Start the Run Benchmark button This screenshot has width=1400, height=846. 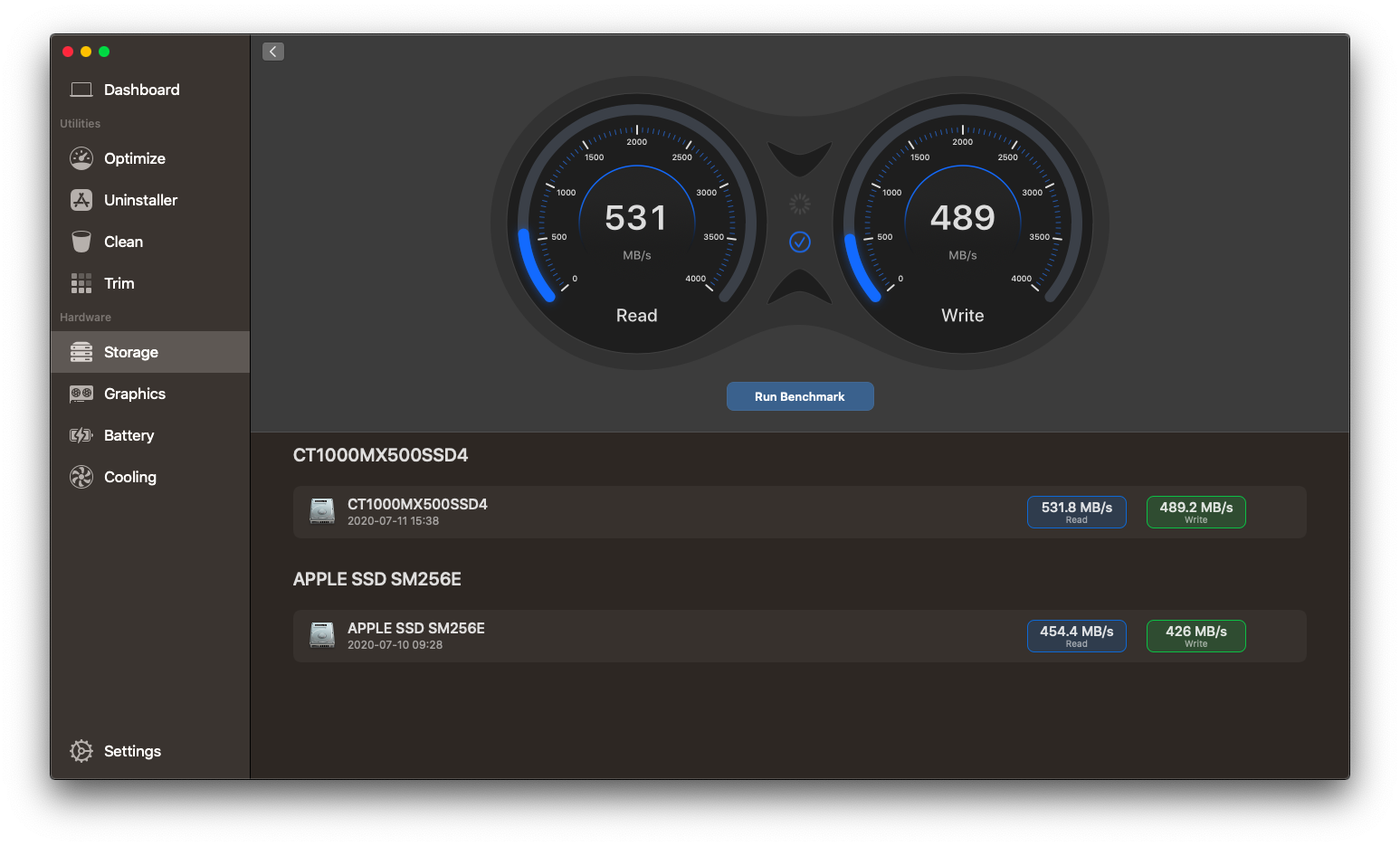pos(800,396)
